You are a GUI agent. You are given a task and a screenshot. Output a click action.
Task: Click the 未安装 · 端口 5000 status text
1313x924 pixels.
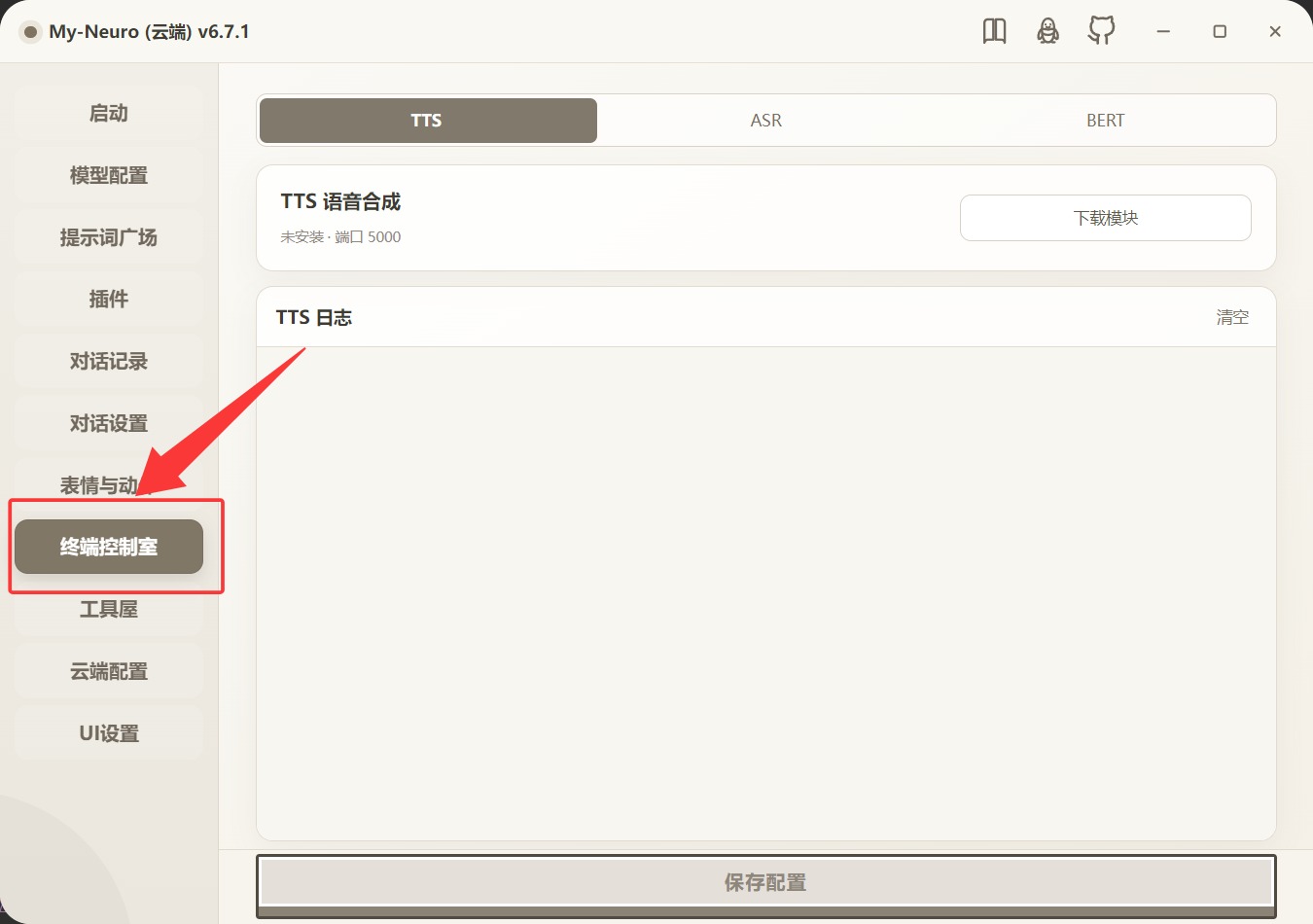(x=340, y=236)
